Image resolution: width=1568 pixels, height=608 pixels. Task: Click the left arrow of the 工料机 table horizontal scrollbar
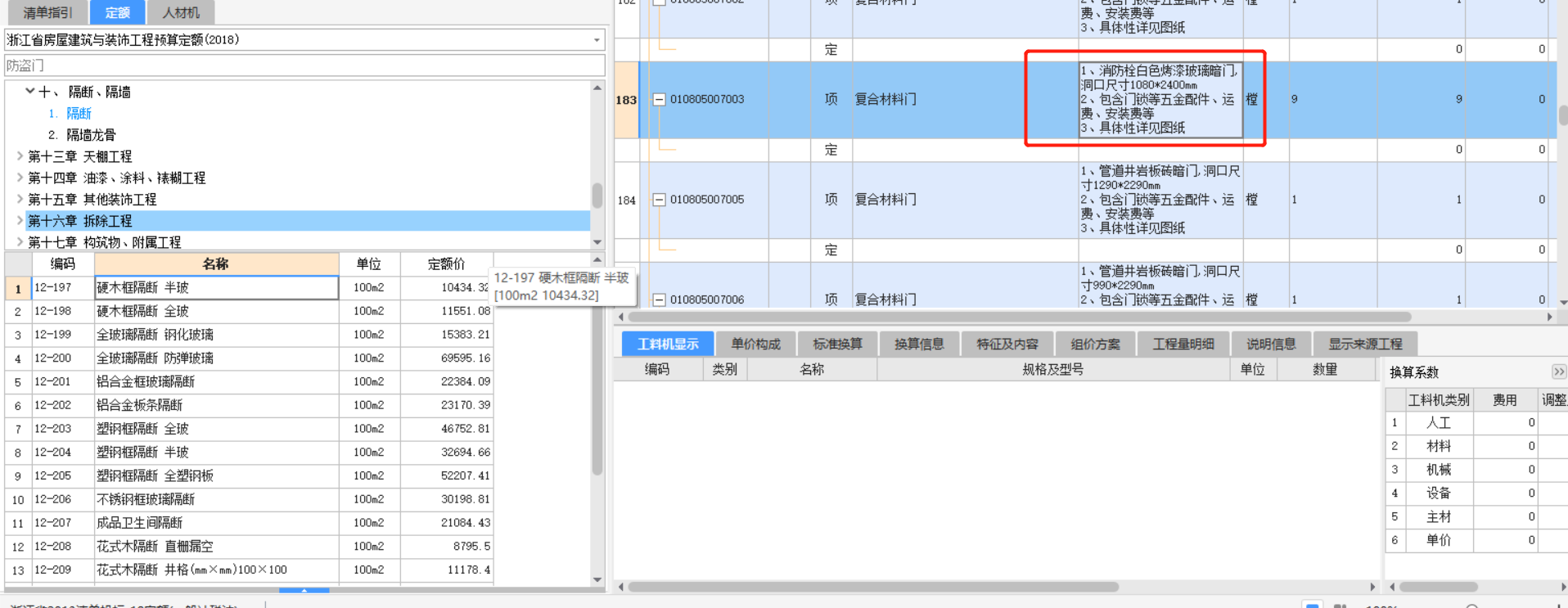pos(621,587)
